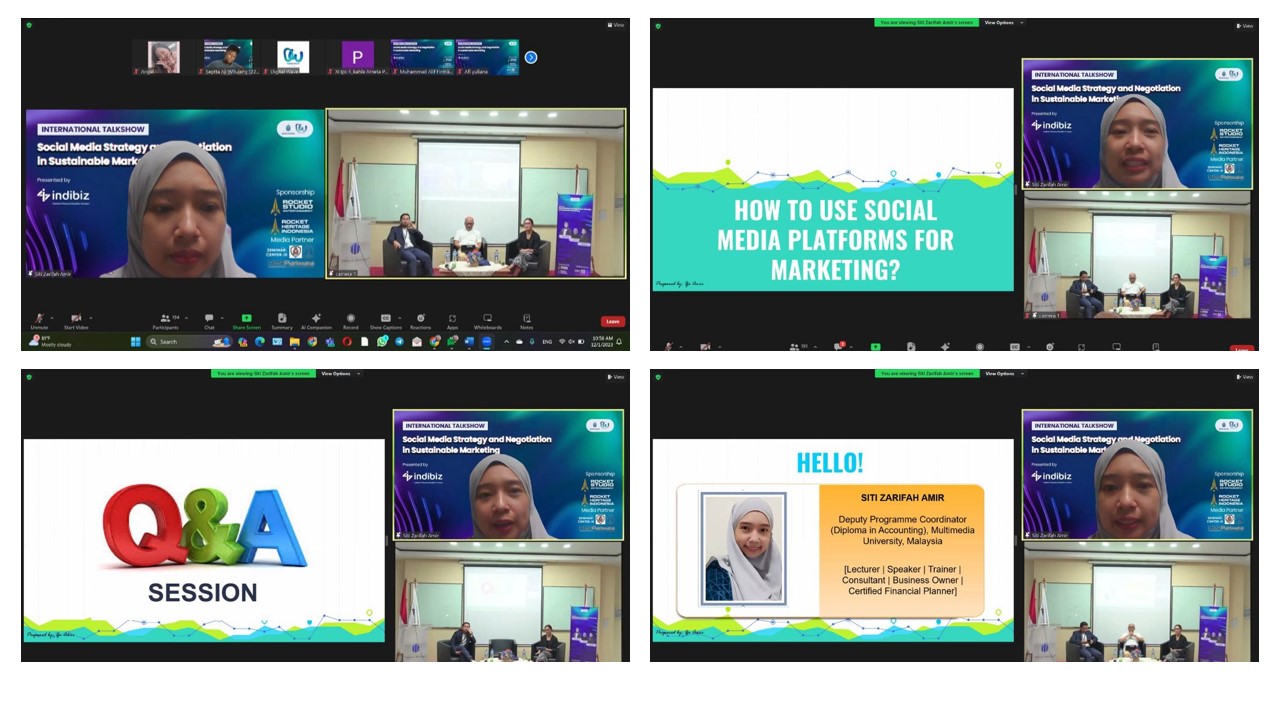Open View Options in the social media slide screenshot
1280x720 pixels.
[x=1003, y=22]
